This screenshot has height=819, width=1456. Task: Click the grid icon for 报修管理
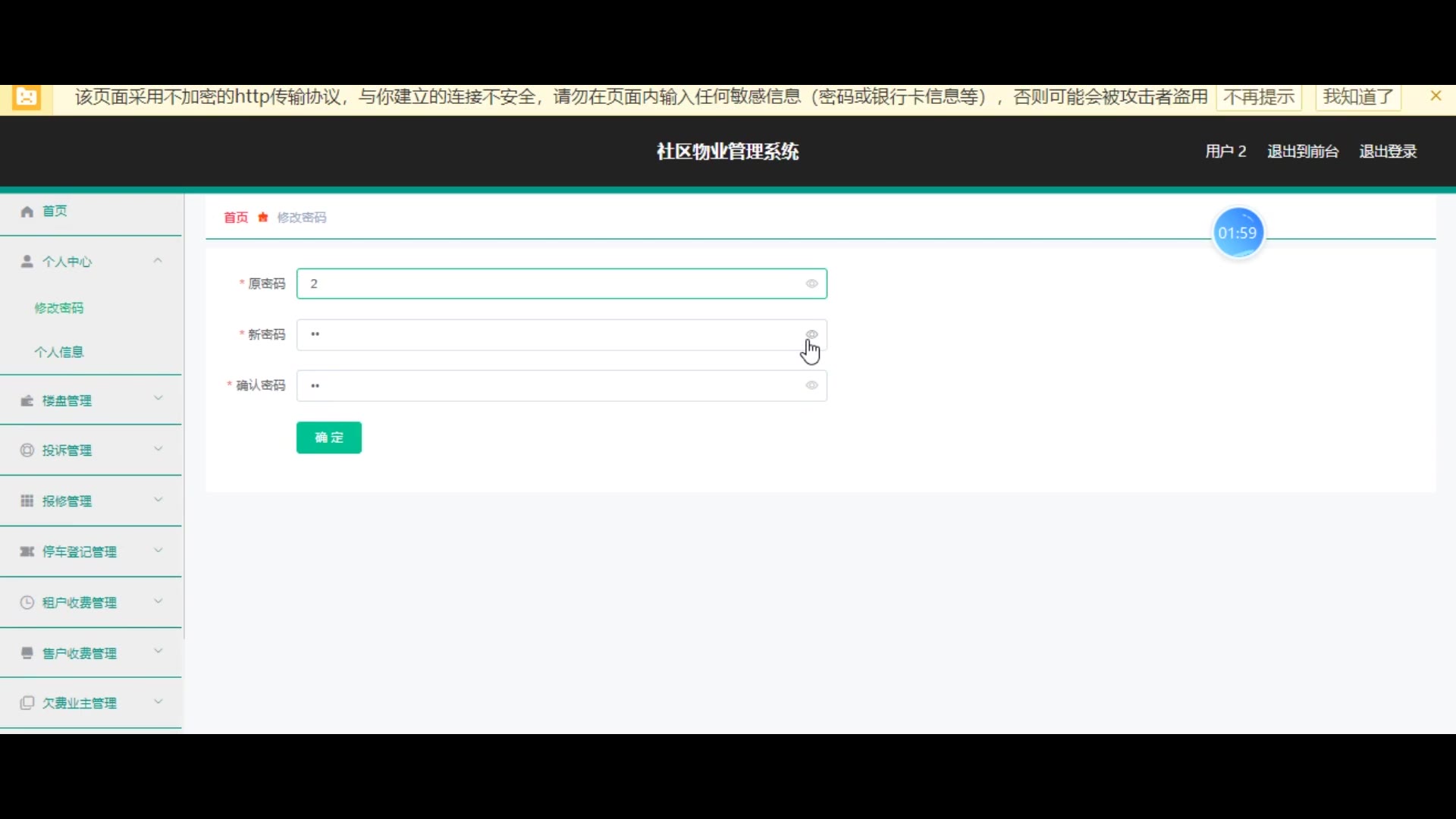coord(27,500)
